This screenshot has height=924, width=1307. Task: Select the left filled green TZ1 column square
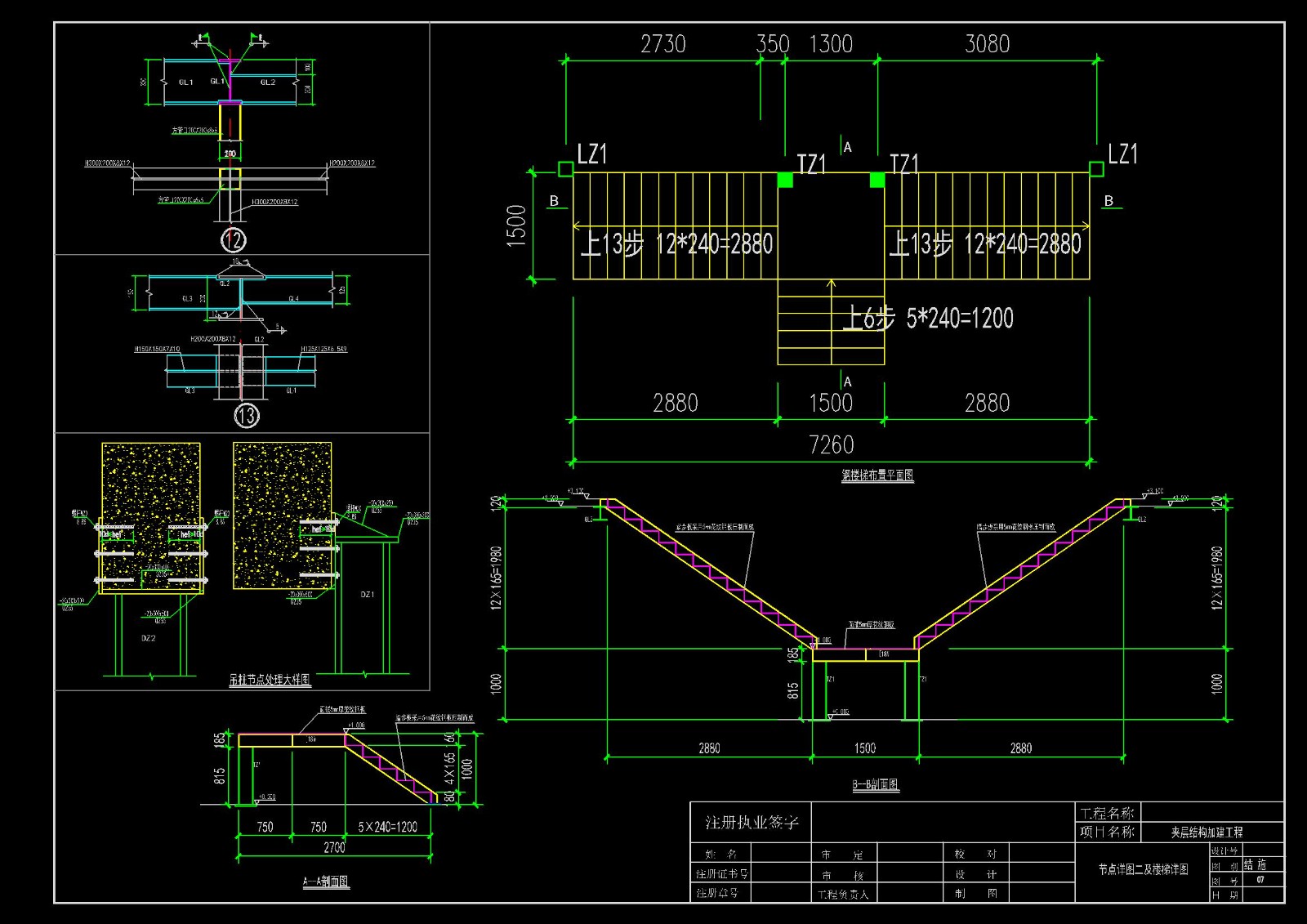[x=785, y=180]
